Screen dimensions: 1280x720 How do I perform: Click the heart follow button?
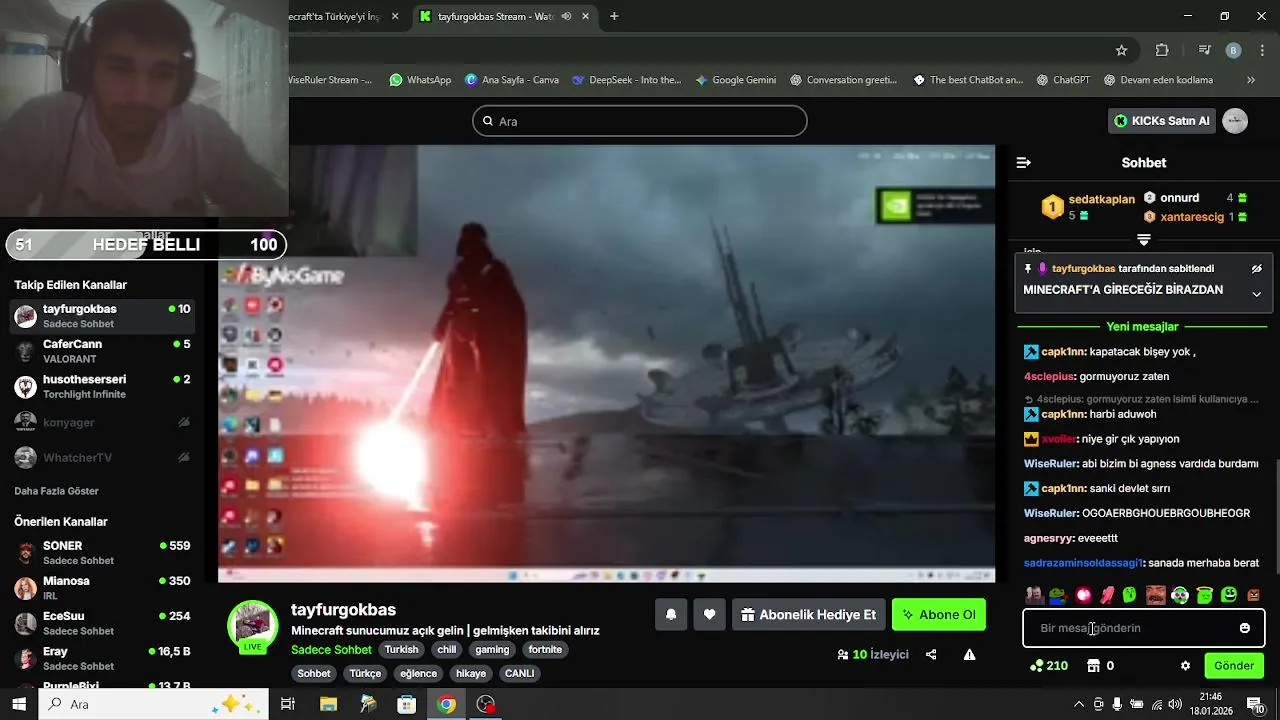point(709,614)
